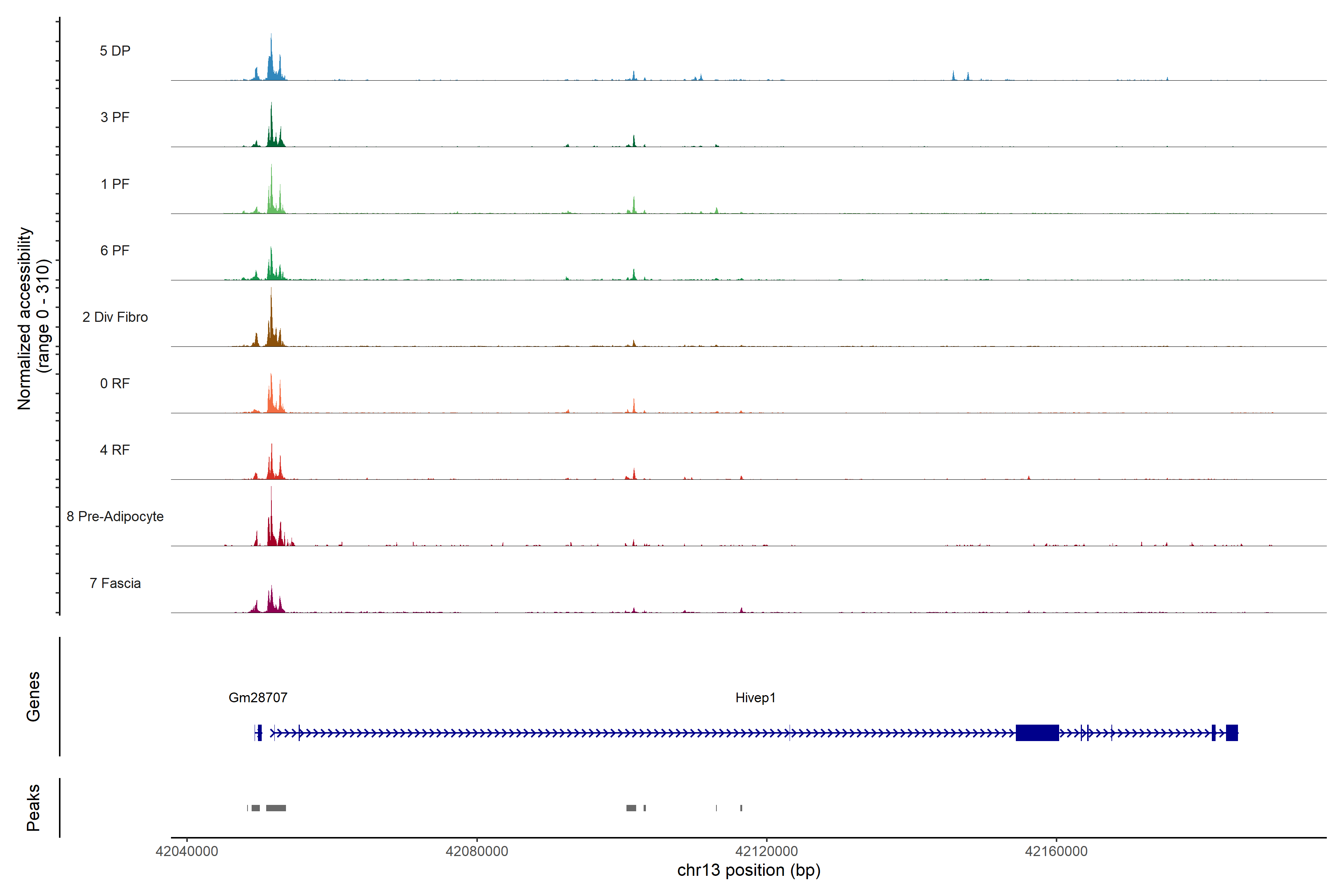Click the 42080000 axis tick label

tap(477, 852)
